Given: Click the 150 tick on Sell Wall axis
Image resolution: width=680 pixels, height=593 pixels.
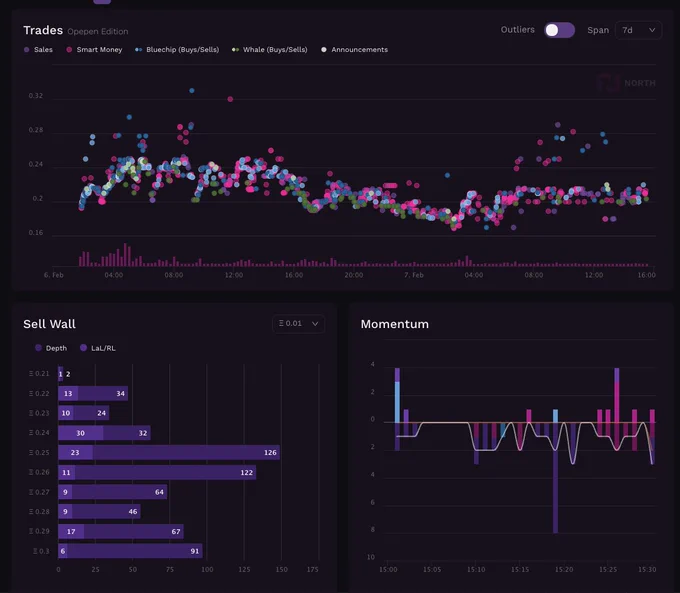Looking at the screenshot, I should (281, 570).
